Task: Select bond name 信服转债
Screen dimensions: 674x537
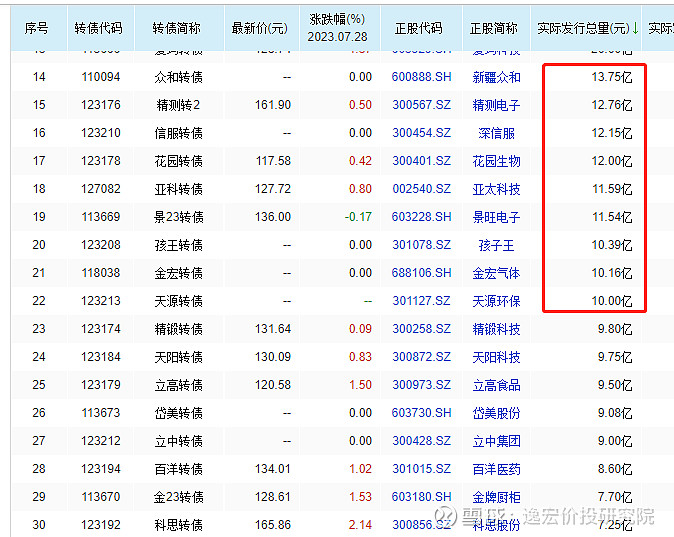Action: 178,133
